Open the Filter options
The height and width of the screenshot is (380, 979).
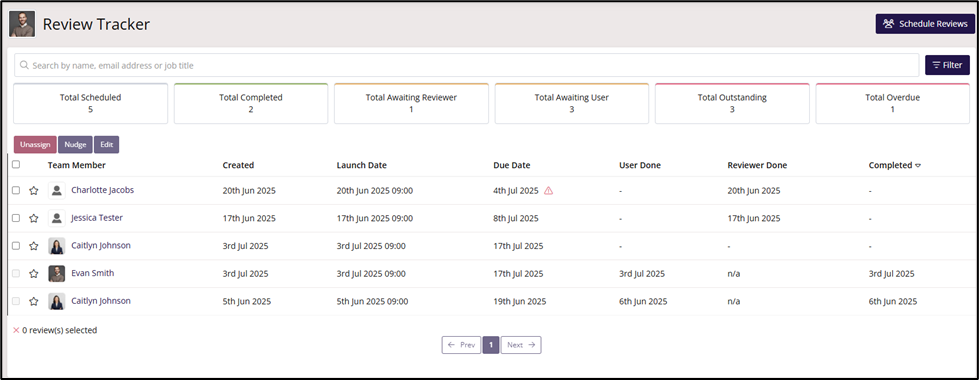point(947,65)
